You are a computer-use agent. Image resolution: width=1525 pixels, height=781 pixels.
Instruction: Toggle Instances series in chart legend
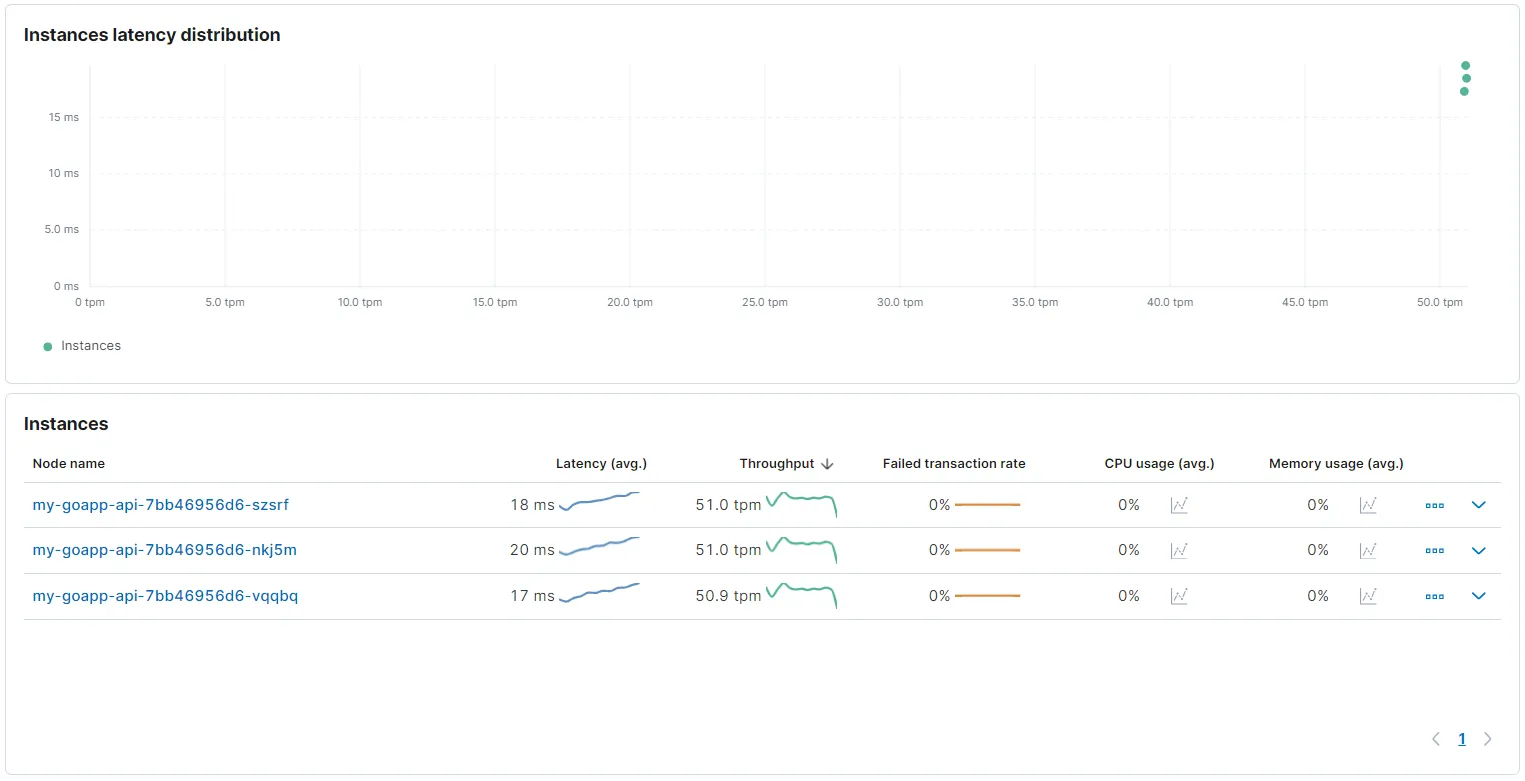[82, 346]
